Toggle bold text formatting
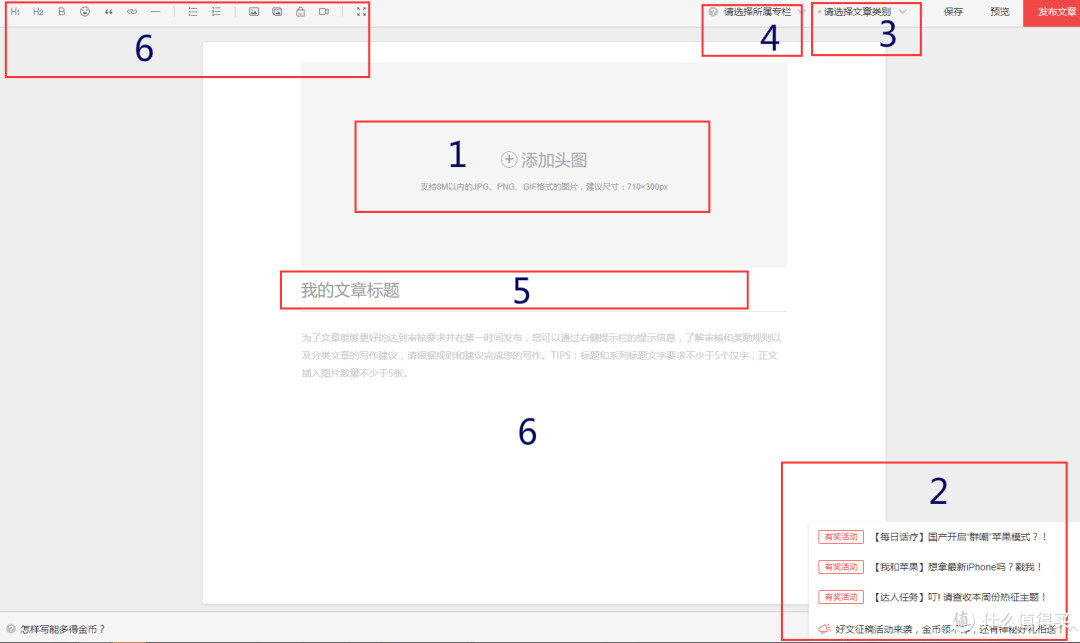Screen dimensions: 1080x643 click(61, 12)
